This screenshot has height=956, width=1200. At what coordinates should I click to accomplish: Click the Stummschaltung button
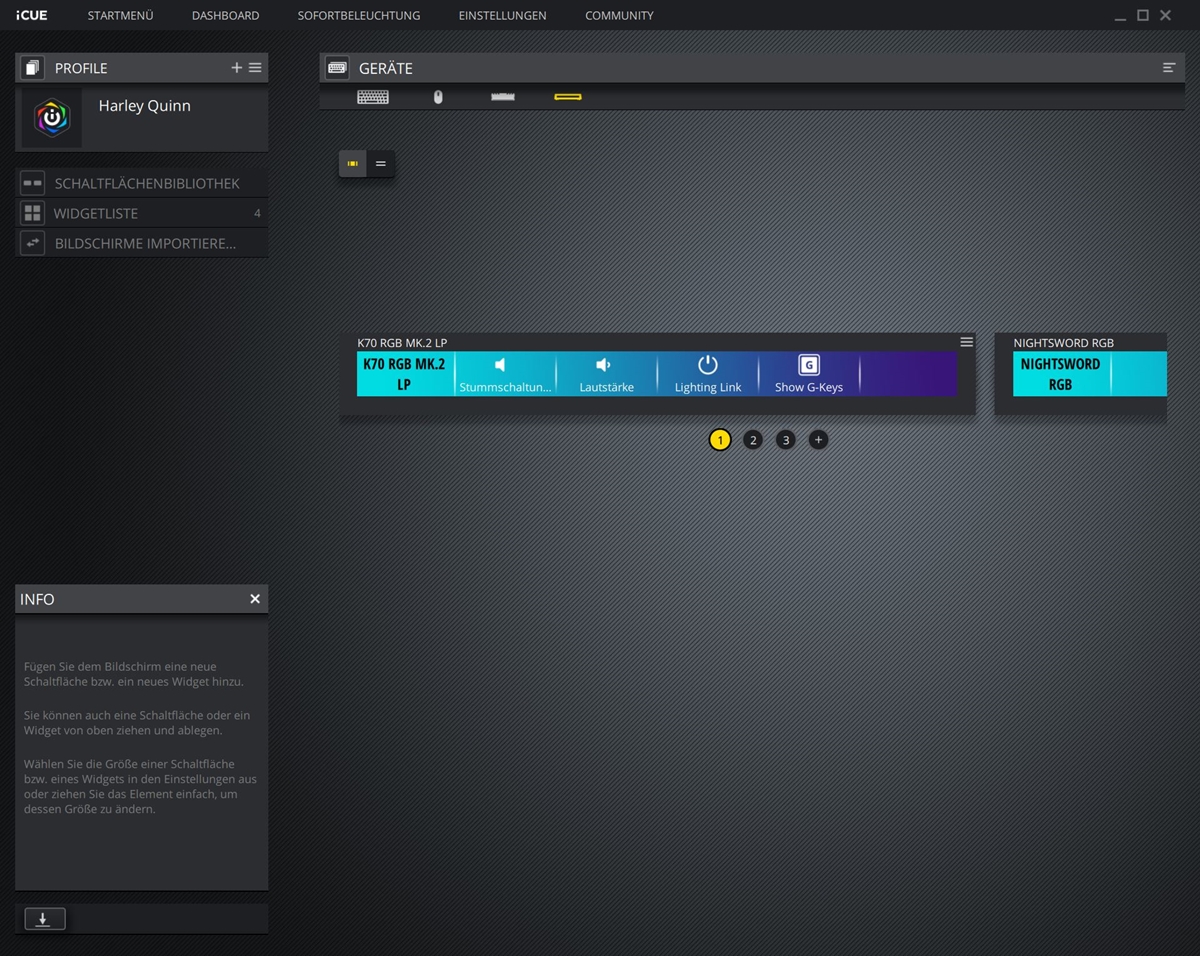505,374
